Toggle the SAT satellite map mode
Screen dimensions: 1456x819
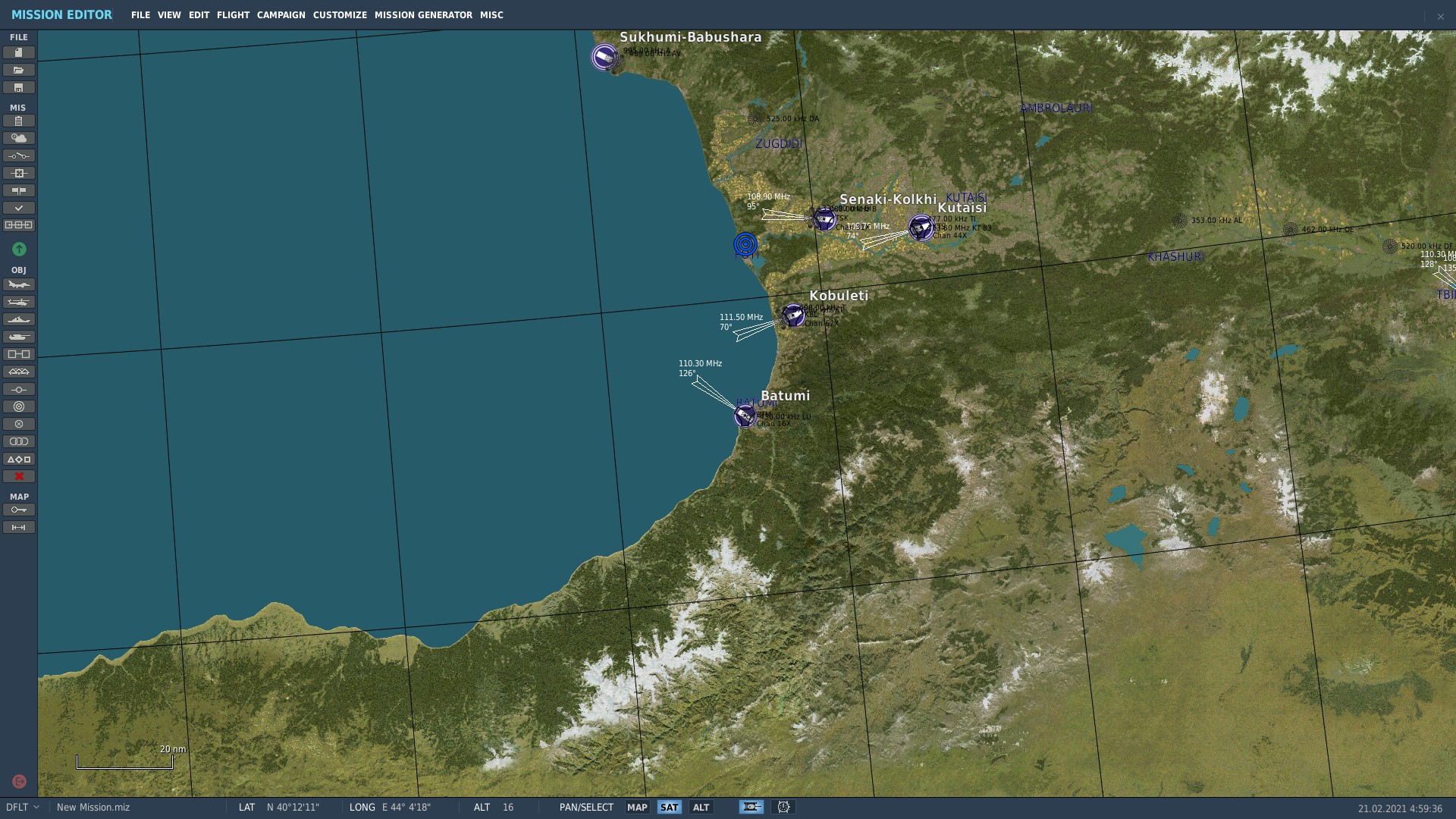coord(669,807)
